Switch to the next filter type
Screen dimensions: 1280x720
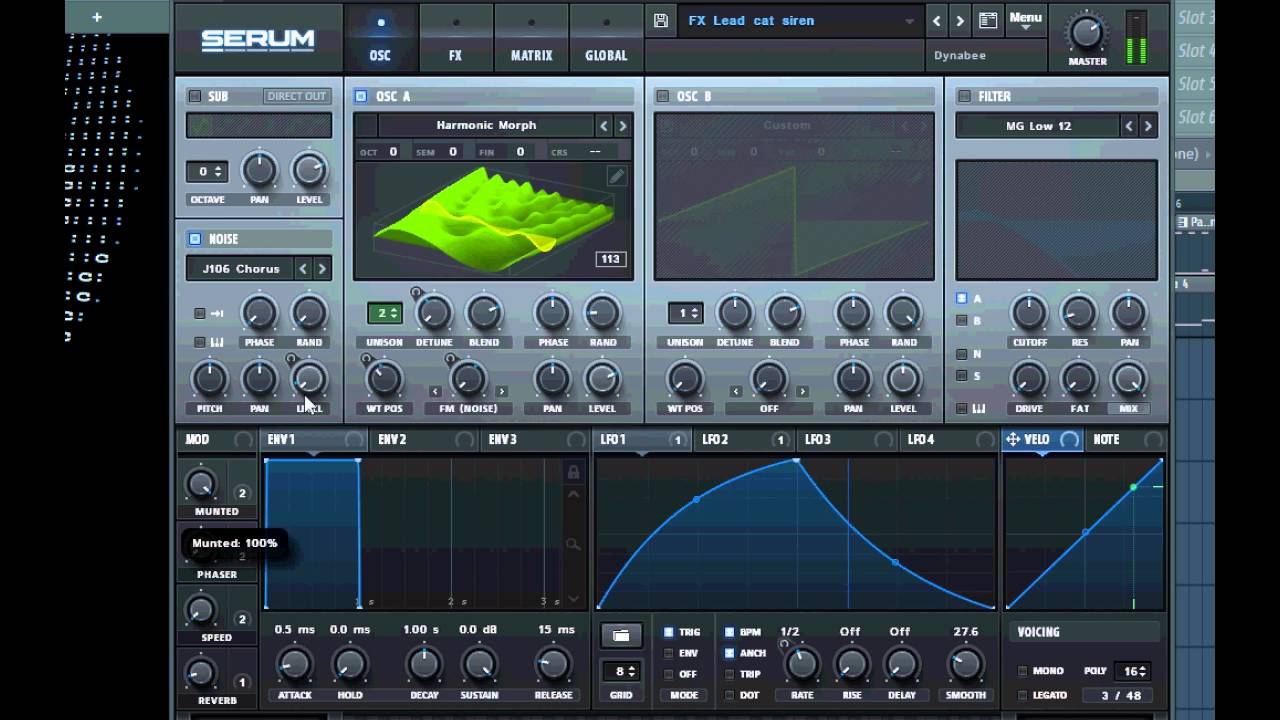point(1148,126)
